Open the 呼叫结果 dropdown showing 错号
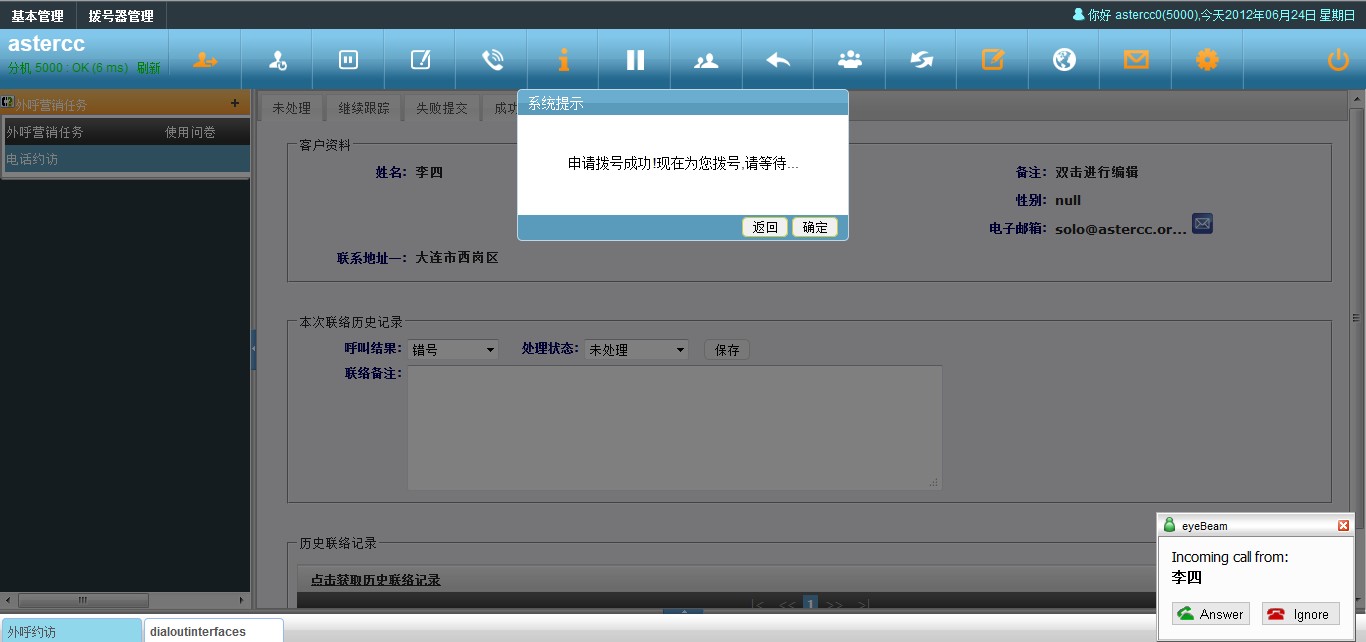 pos(453,350)
